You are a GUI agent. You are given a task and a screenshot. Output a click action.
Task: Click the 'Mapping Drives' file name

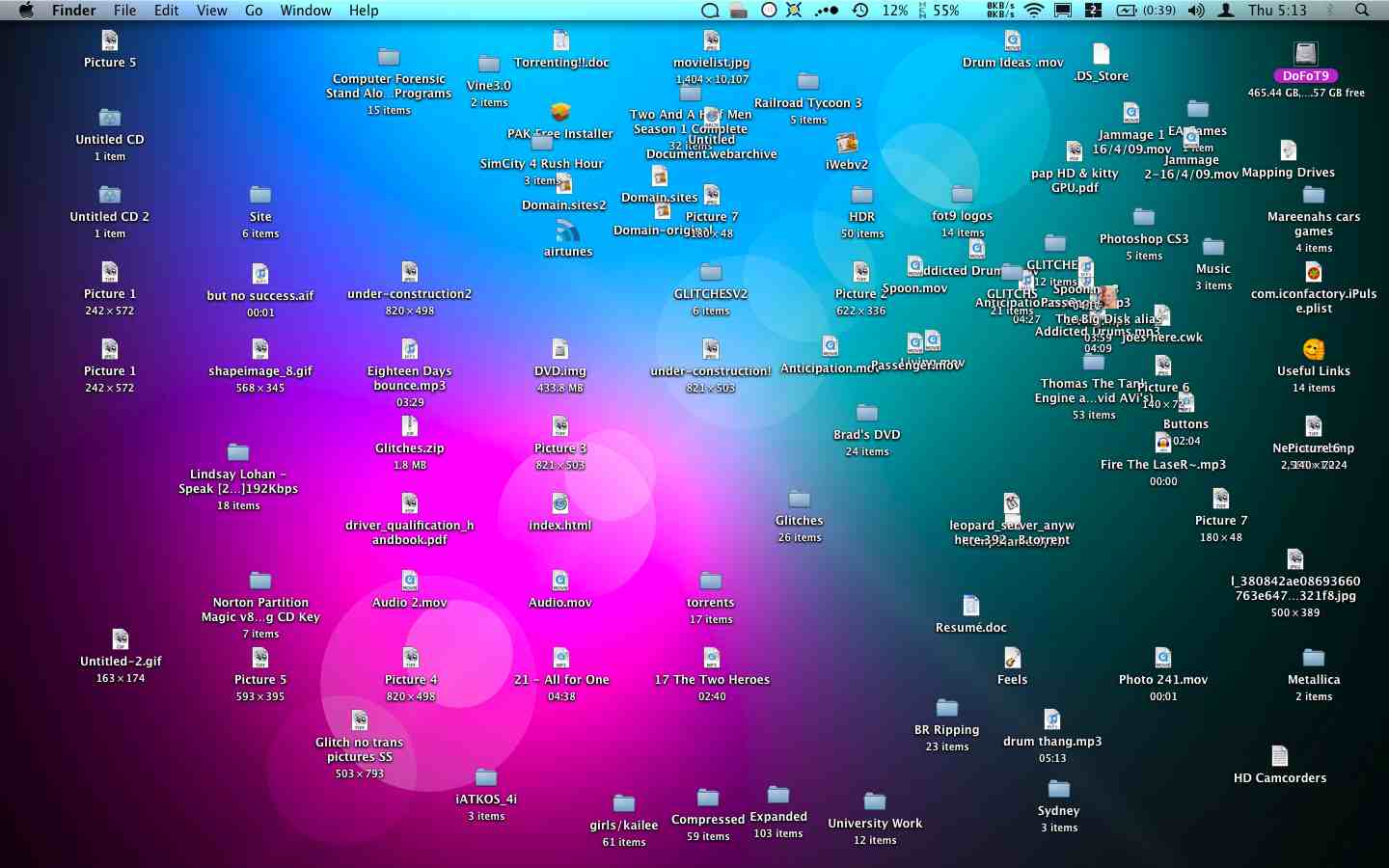tap(1289, 173)
